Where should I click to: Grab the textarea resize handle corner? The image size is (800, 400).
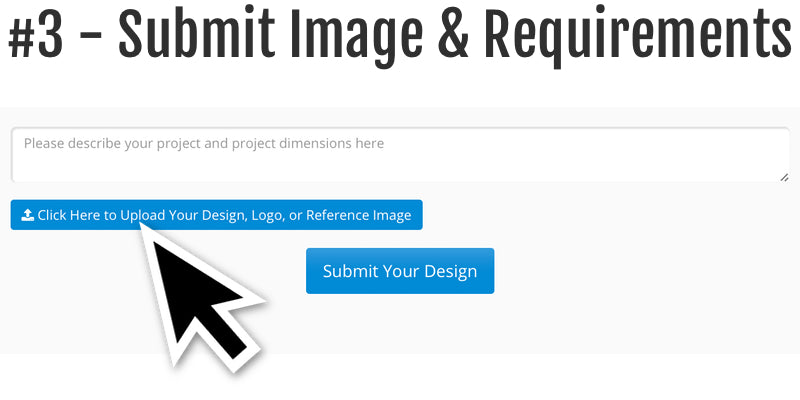[x=784, y=176]
